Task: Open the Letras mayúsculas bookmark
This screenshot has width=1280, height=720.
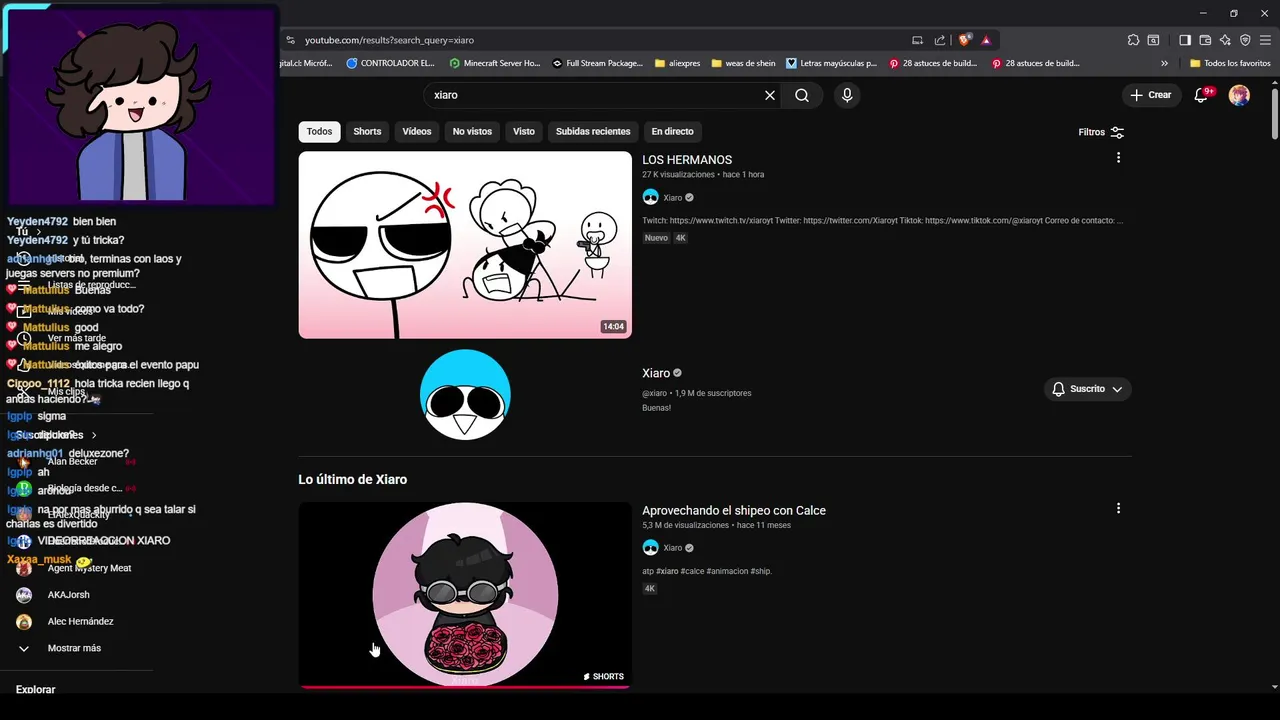Action: [x=832, y=63]
